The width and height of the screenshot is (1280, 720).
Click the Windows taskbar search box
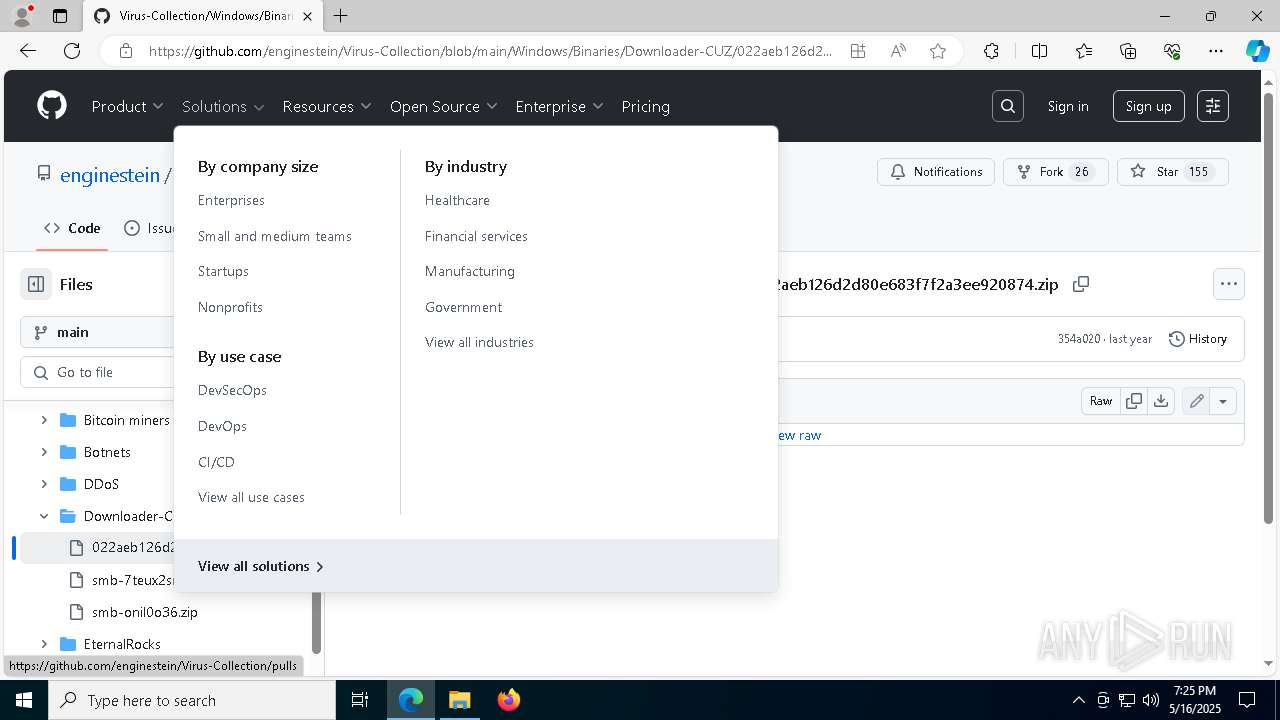pyautogui.click(x=192, y=700)
